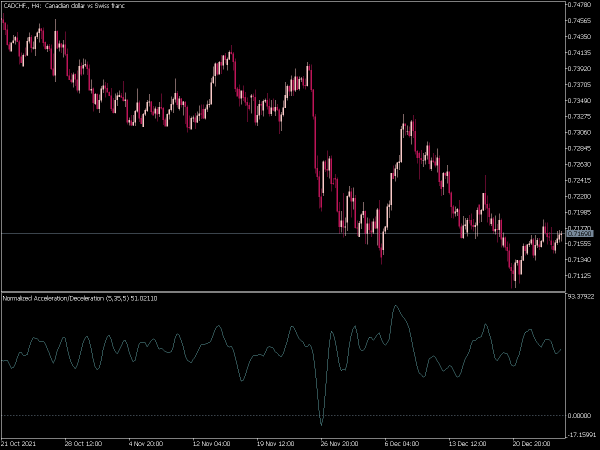This screenshot has width=600, height=450.
Task: Click the 12 Nov 04:00 time label
Action: point(212,444)
